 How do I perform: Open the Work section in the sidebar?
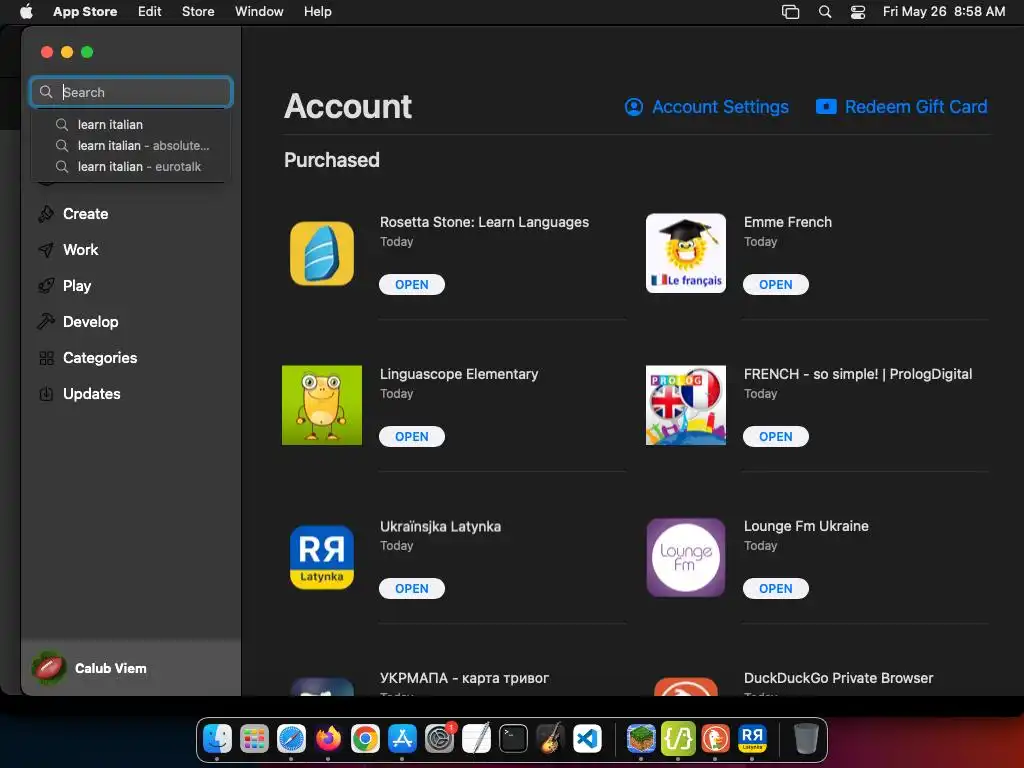click(80, 249)
